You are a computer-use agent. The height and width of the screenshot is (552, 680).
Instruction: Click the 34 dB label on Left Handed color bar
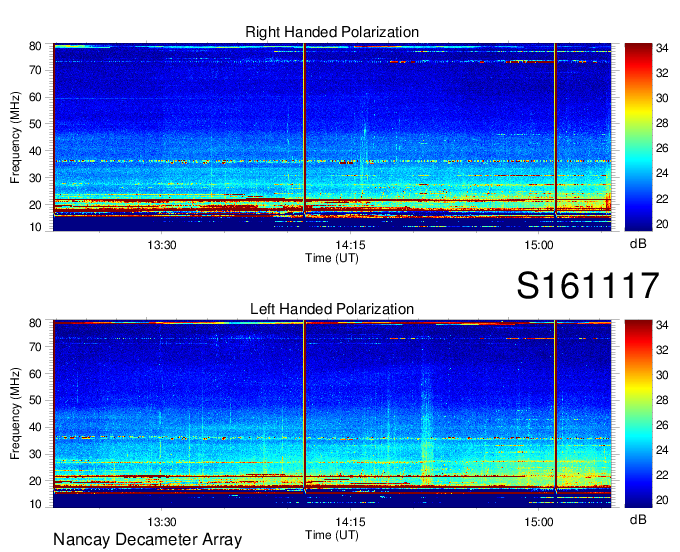pyautogui.click(x=662, y=325)
